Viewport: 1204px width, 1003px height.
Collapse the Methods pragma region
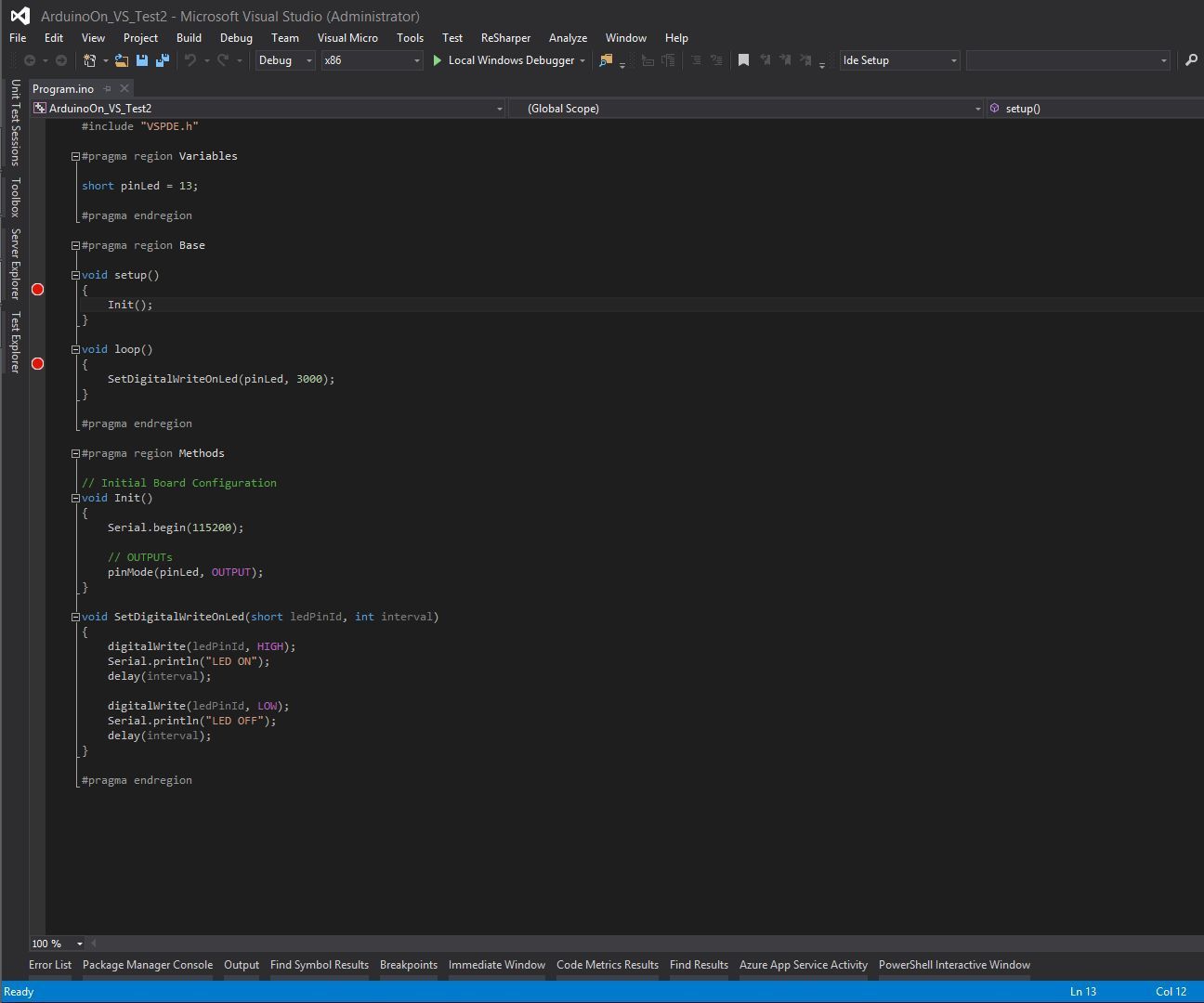tap(76, 453)
